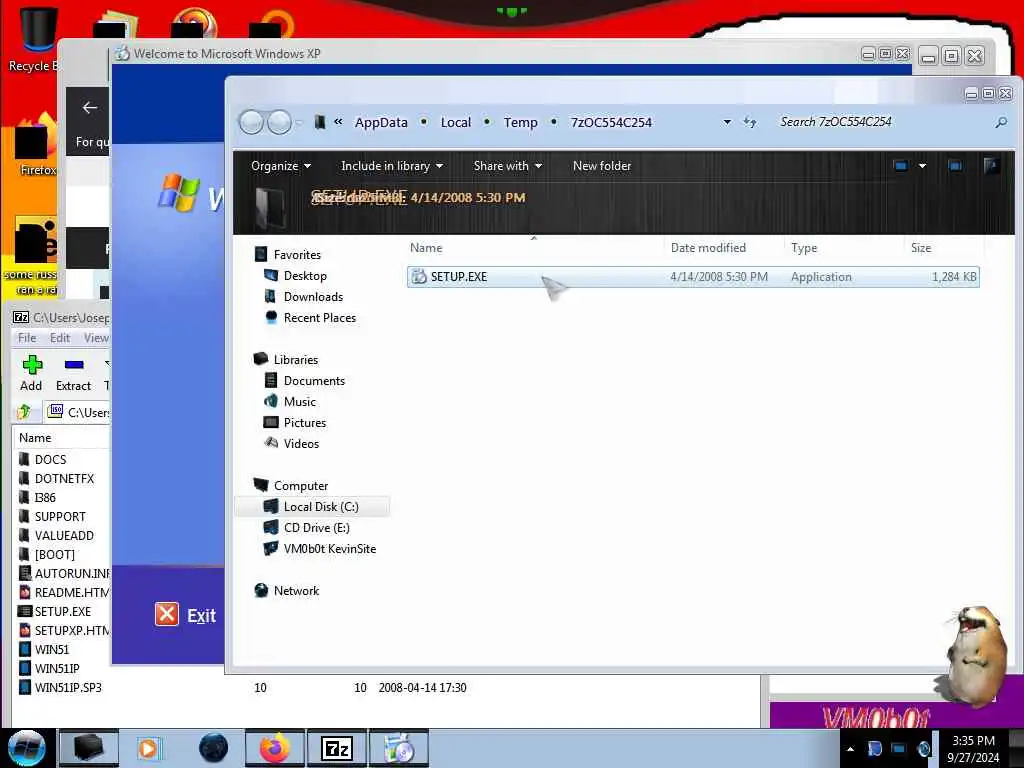Open the Edit menu in 7-Zip

click(59, 338)
